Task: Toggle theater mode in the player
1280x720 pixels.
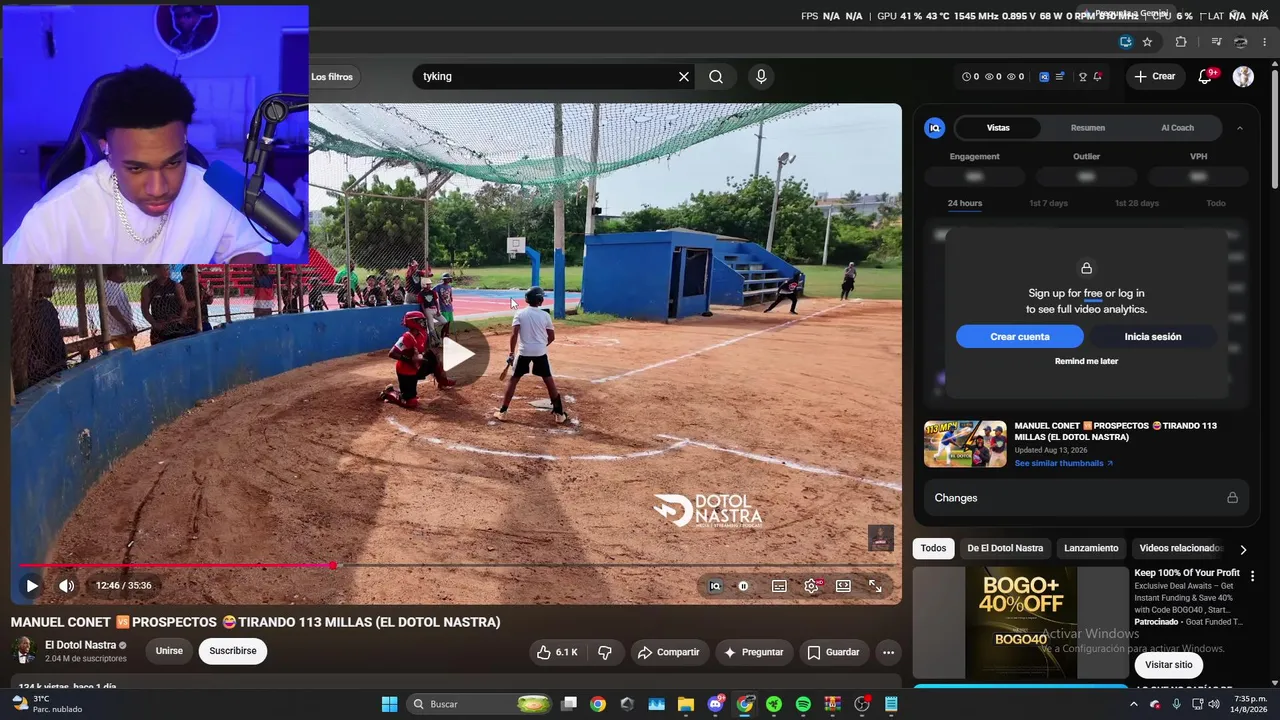Action: coord(843,586)
